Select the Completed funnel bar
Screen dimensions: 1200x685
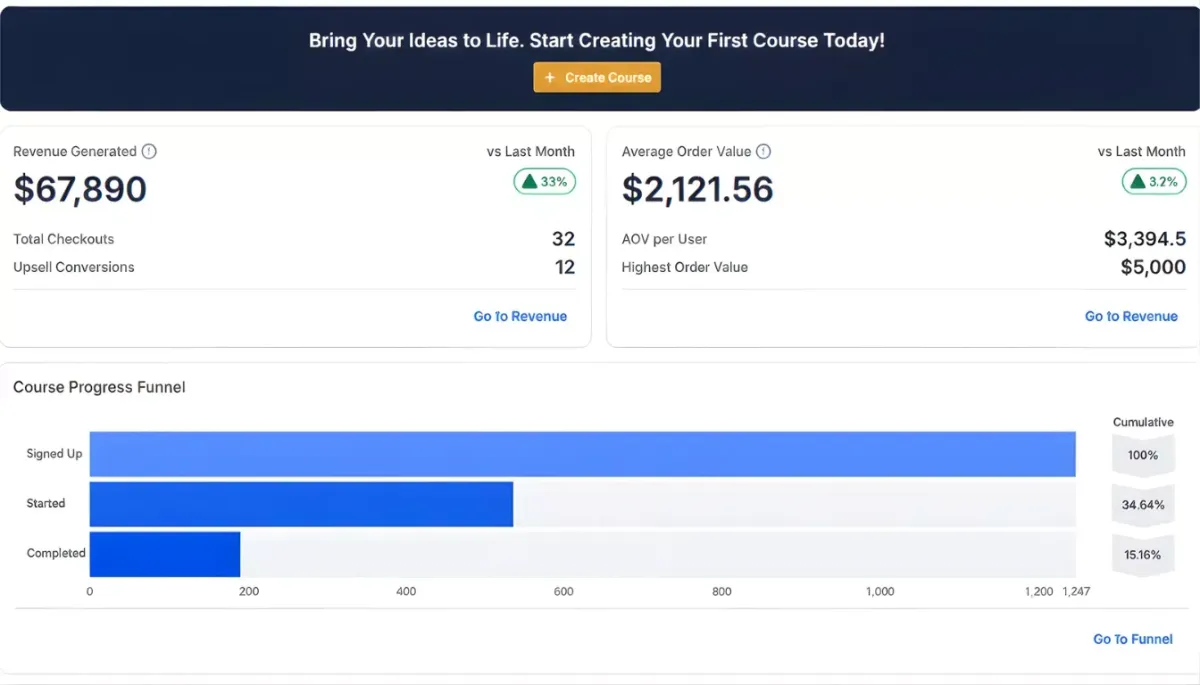coord(165,554)
